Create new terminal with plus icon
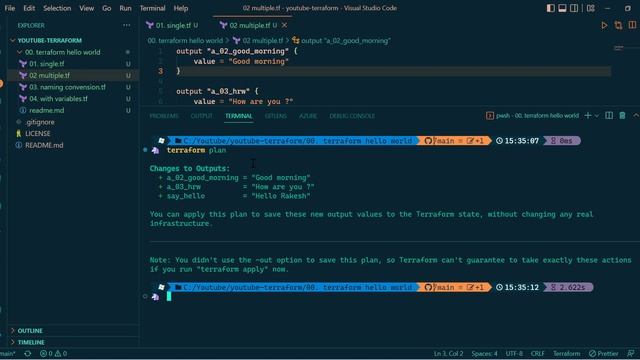Screen dimensions: 640x360 coord(588,116)
